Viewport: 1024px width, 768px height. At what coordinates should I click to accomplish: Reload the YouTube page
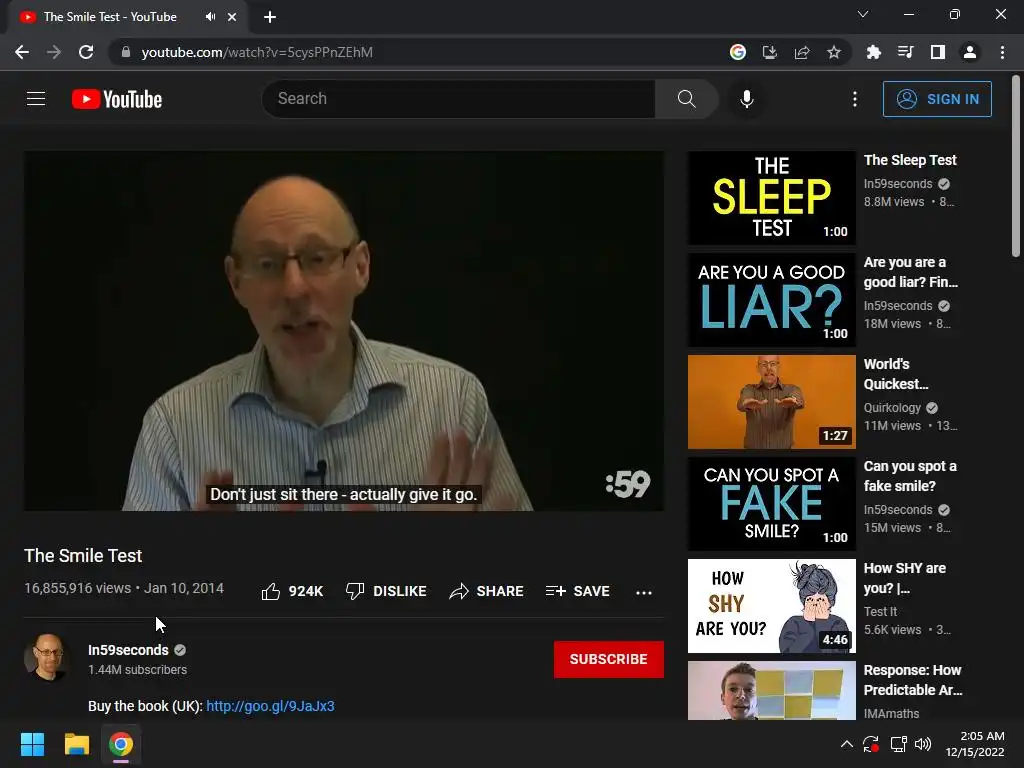tap(86, 52)
